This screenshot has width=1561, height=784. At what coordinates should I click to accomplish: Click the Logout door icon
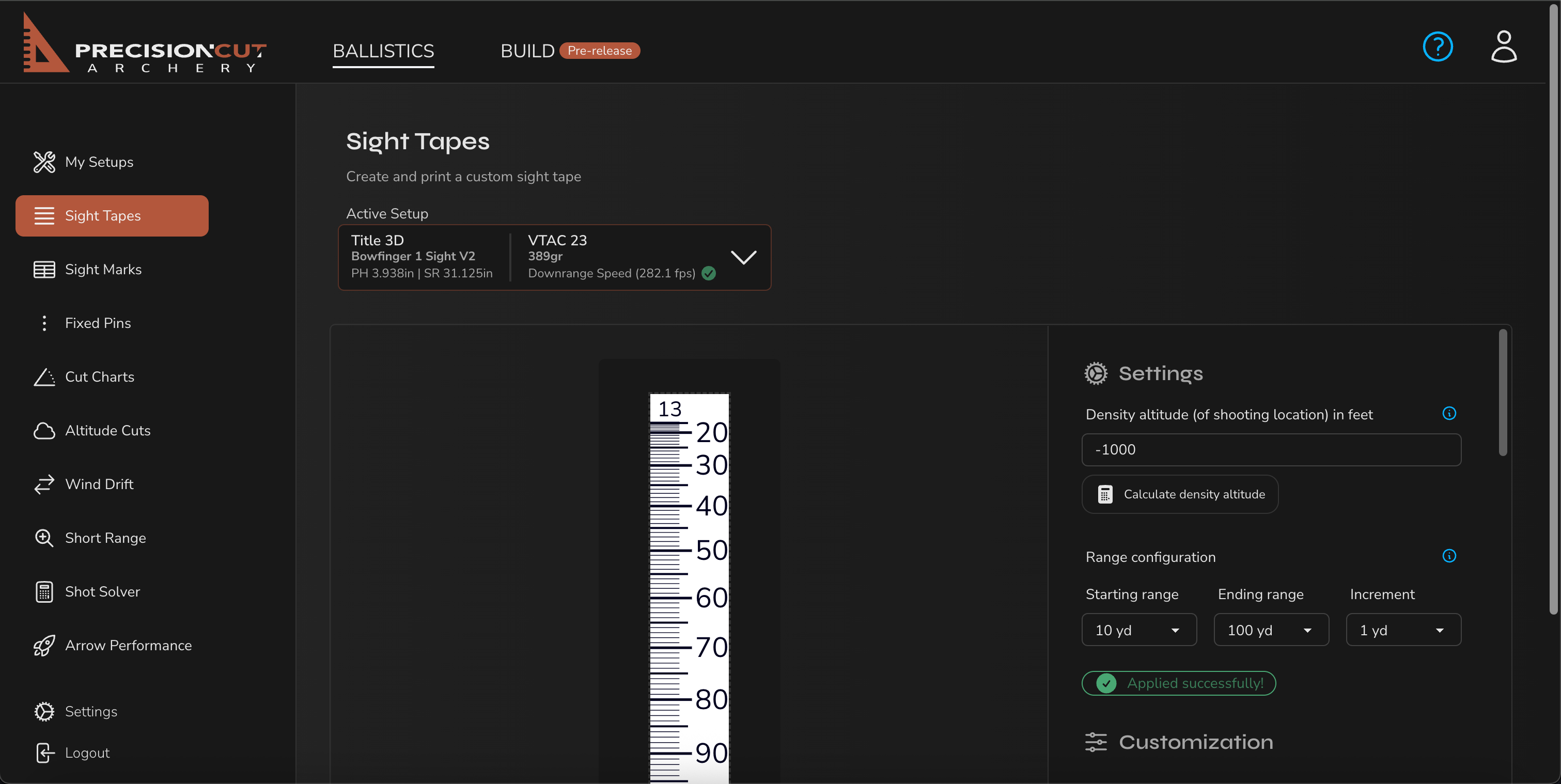(44, 752)
